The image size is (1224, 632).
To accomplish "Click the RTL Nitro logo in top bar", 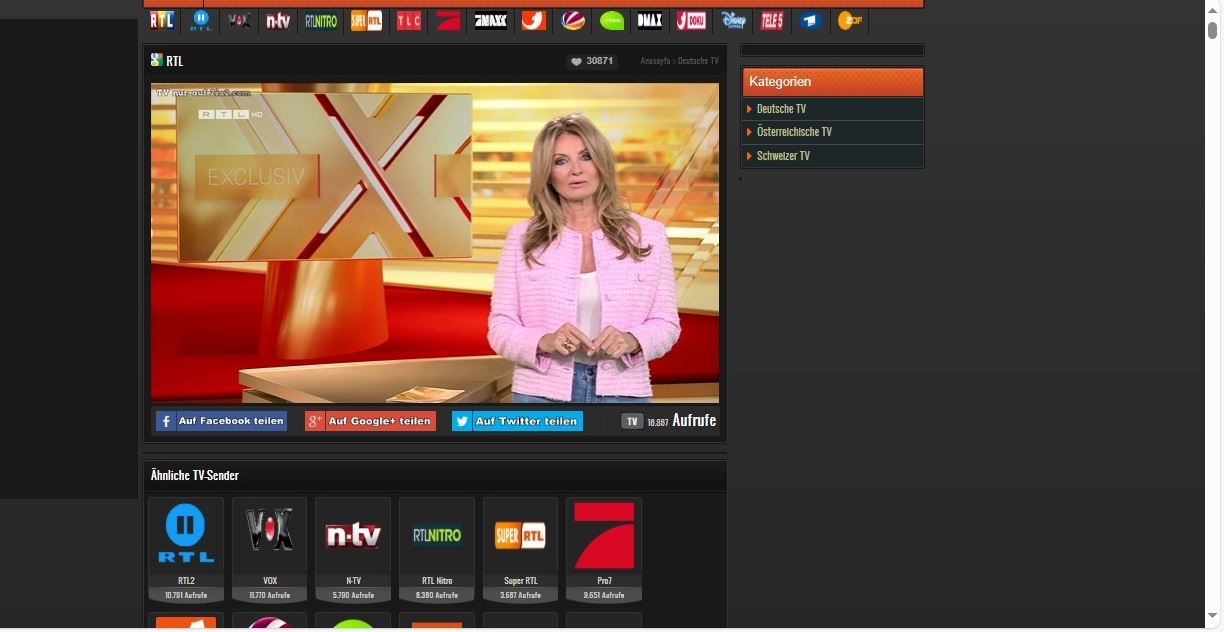I will pos(321,21).
